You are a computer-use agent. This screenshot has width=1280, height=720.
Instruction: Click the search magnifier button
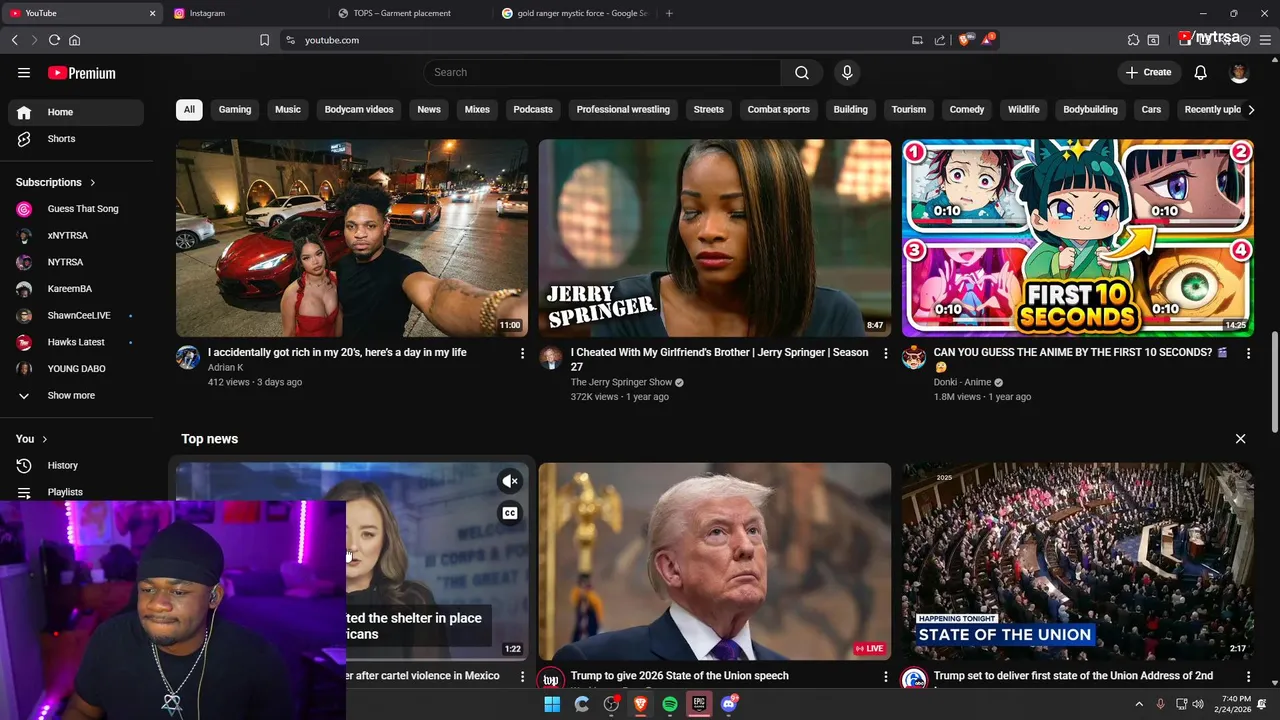tap(802, 72)
